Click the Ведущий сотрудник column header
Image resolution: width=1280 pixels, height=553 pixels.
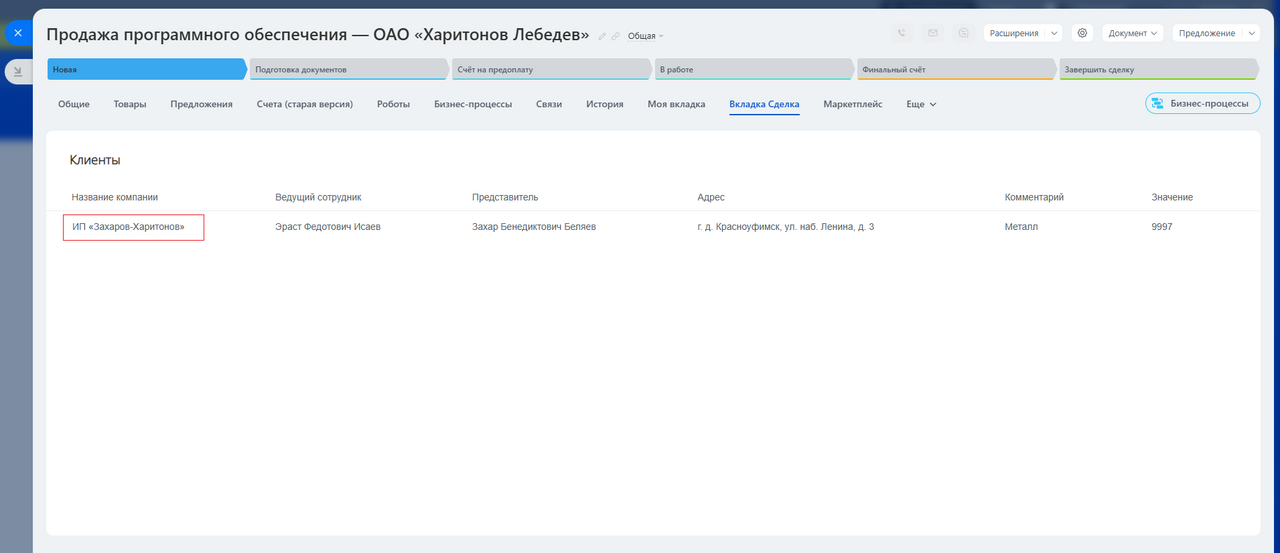318,197
